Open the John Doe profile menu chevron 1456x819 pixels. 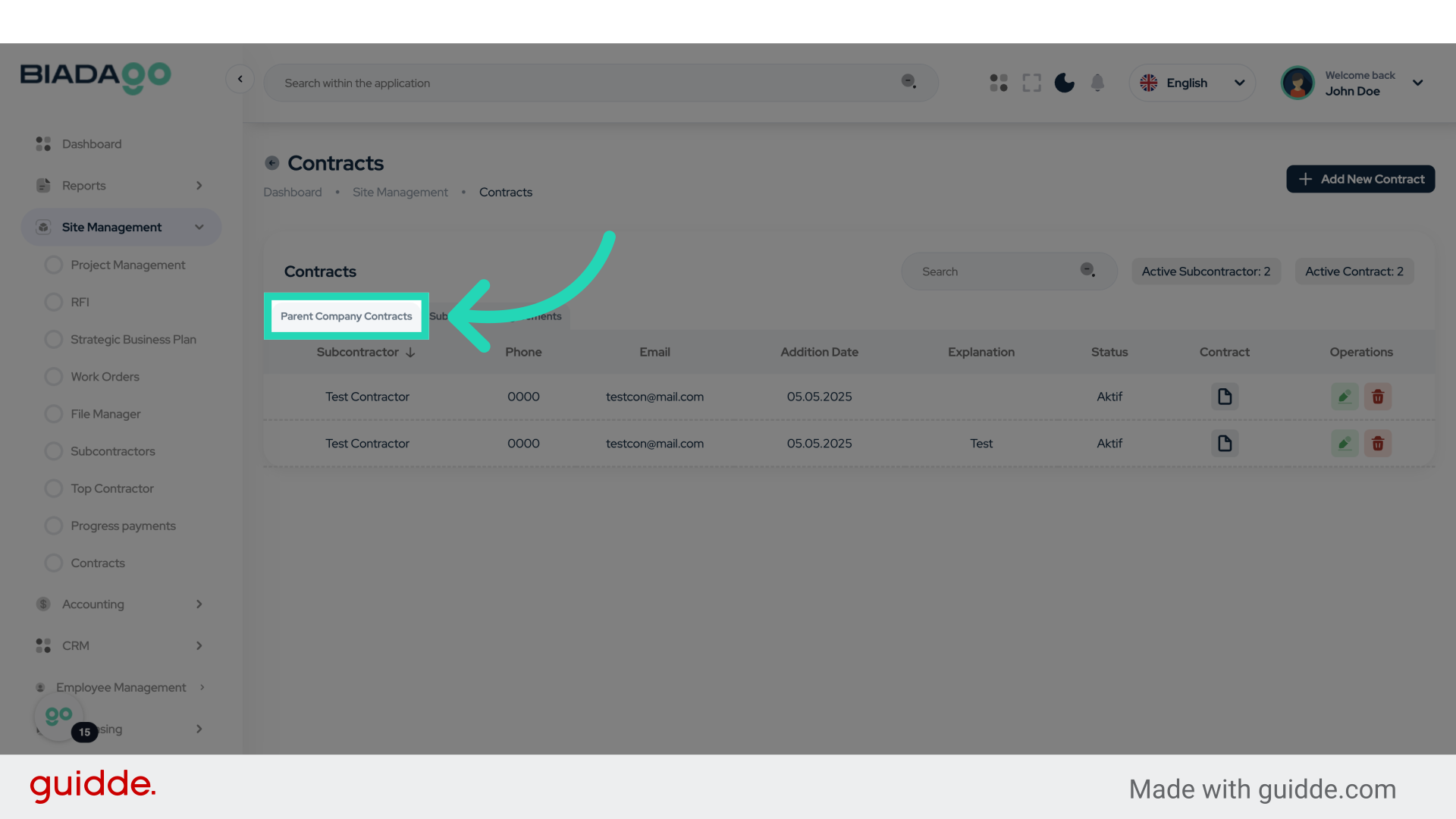click(1417, 83)
